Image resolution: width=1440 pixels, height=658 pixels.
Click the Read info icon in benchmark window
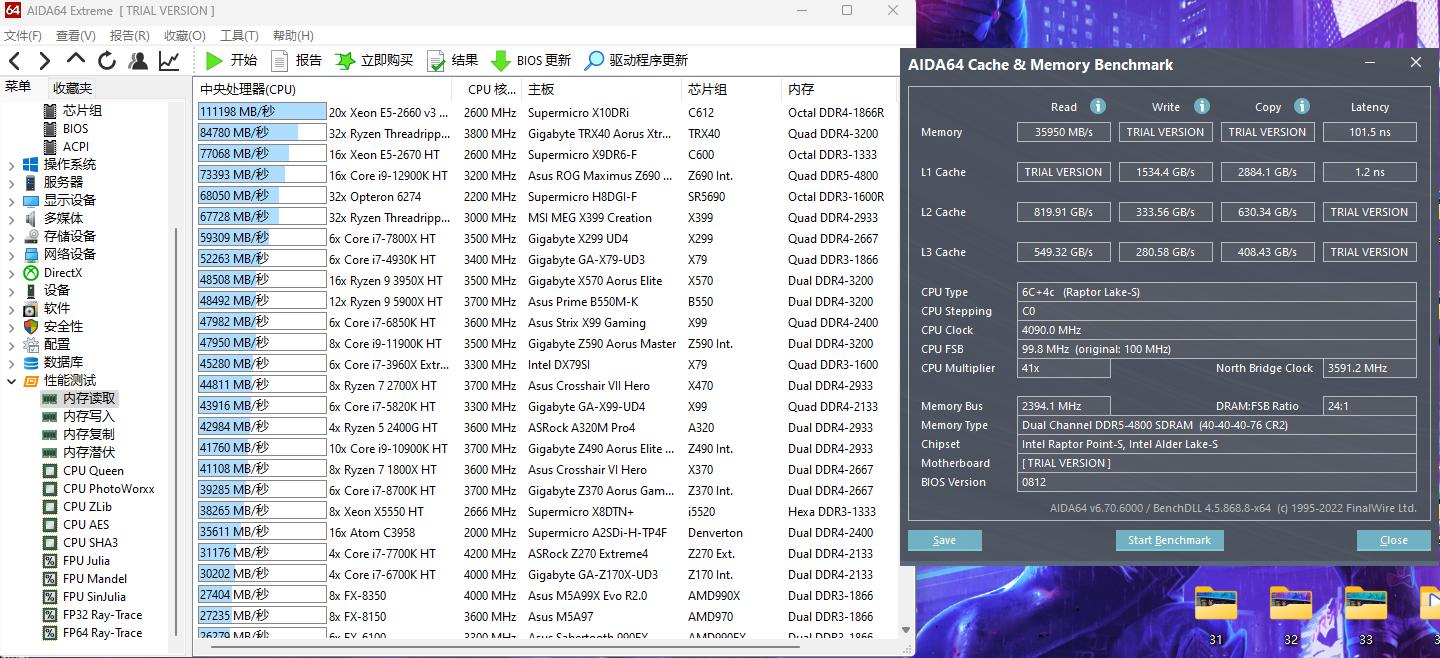[x=1097, y=106]
